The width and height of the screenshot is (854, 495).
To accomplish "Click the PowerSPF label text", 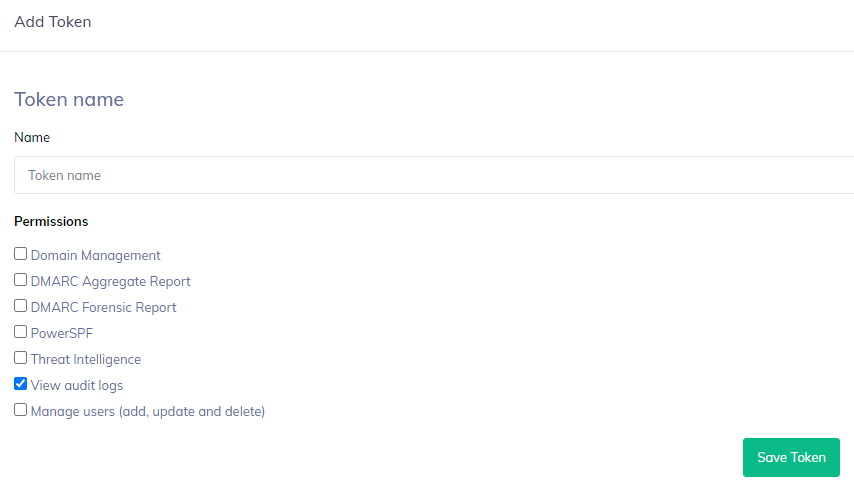I will (x=61, y=334).
